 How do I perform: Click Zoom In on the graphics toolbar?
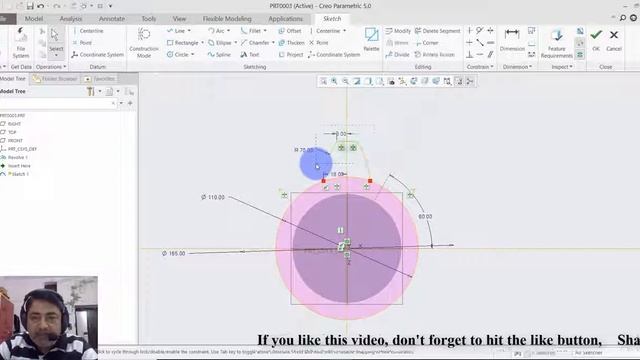point(334,81)
